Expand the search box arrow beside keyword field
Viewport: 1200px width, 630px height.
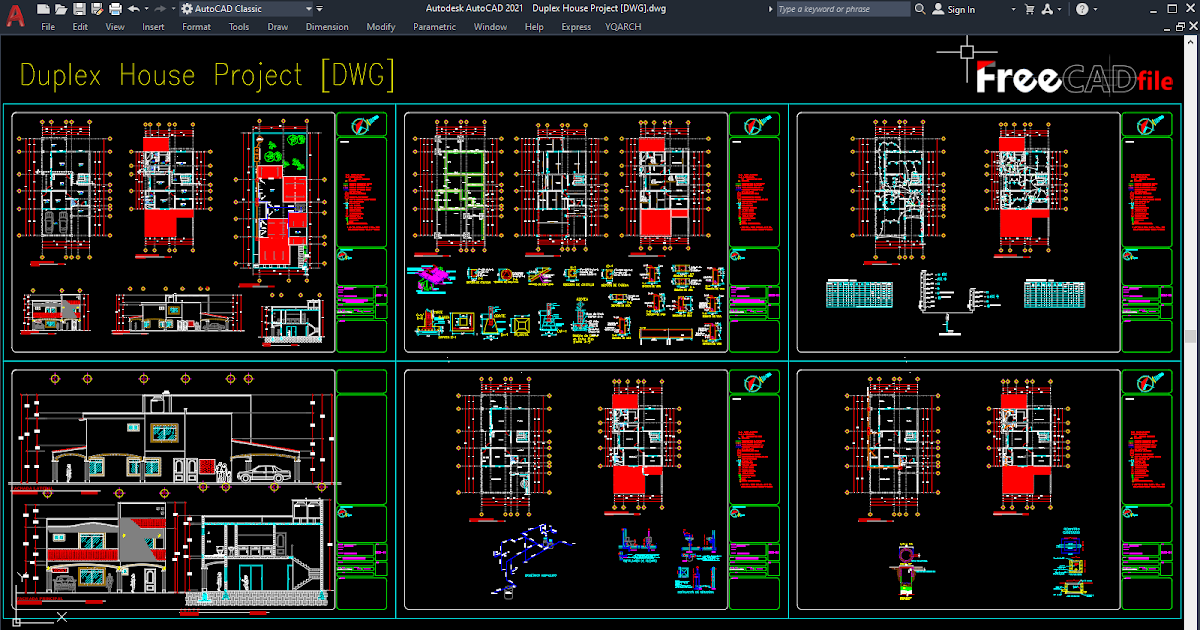[771, 9]
